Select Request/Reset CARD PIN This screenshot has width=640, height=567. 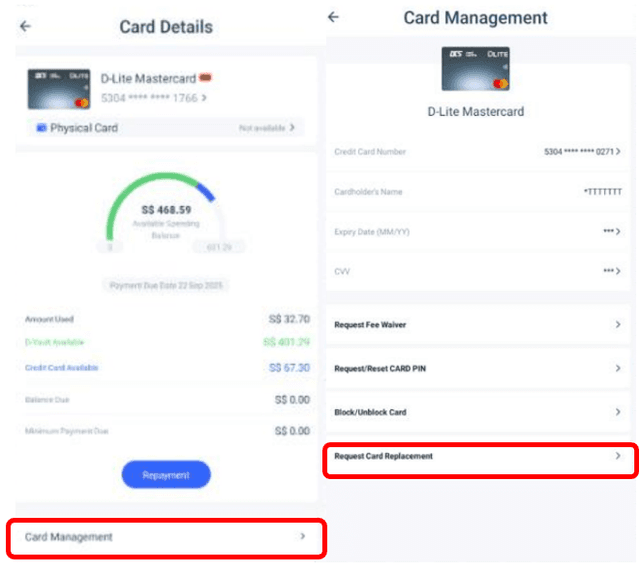(x=477, y=368)
